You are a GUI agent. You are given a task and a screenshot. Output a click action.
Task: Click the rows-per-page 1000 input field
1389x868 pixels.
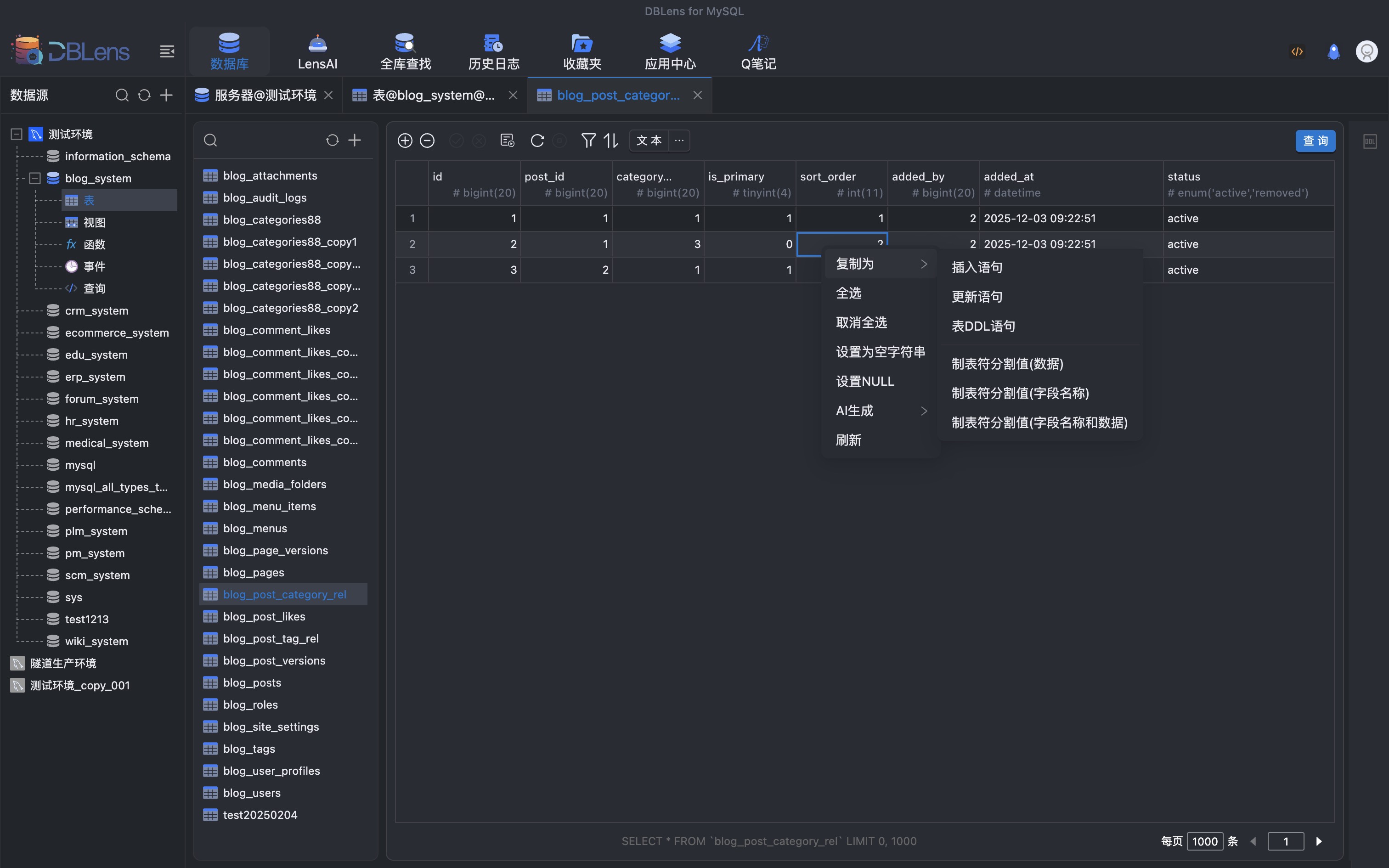pyautogui.click(x=1204, y=841)
